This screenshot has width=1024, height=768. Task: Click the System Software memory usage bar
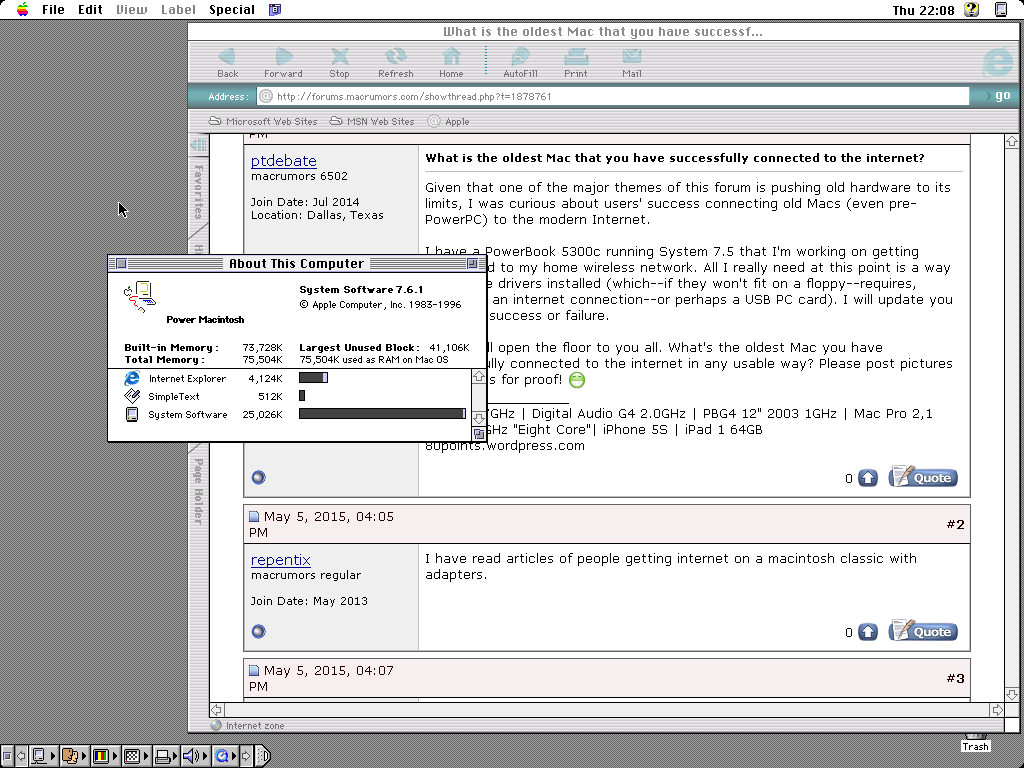tap(380, 414)
